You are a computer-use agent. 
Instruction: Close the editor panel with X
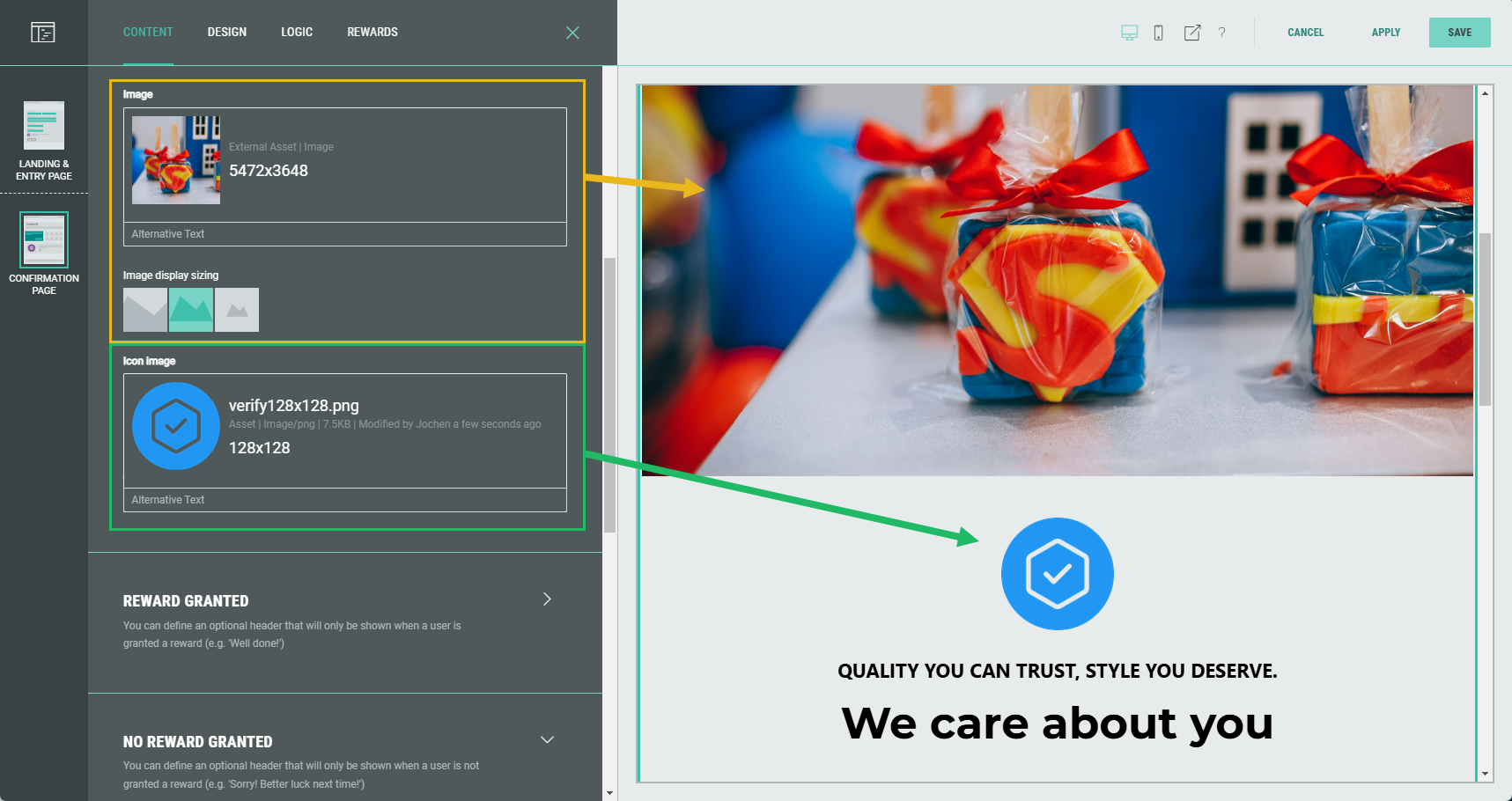click(x=572, y=33)
